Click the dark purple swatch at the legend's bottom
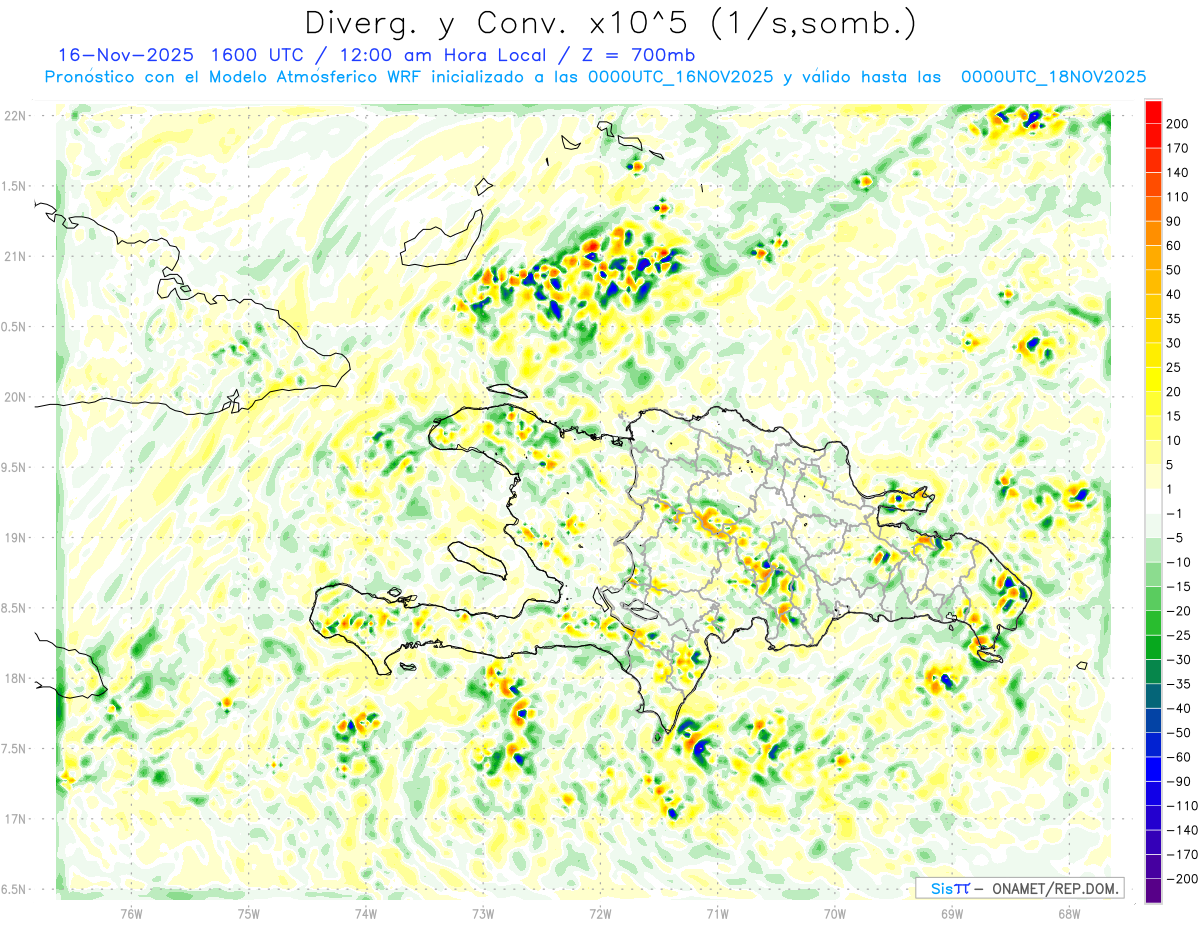The width and height of the screenshot is (1200, 927). tap(1153, 891)
